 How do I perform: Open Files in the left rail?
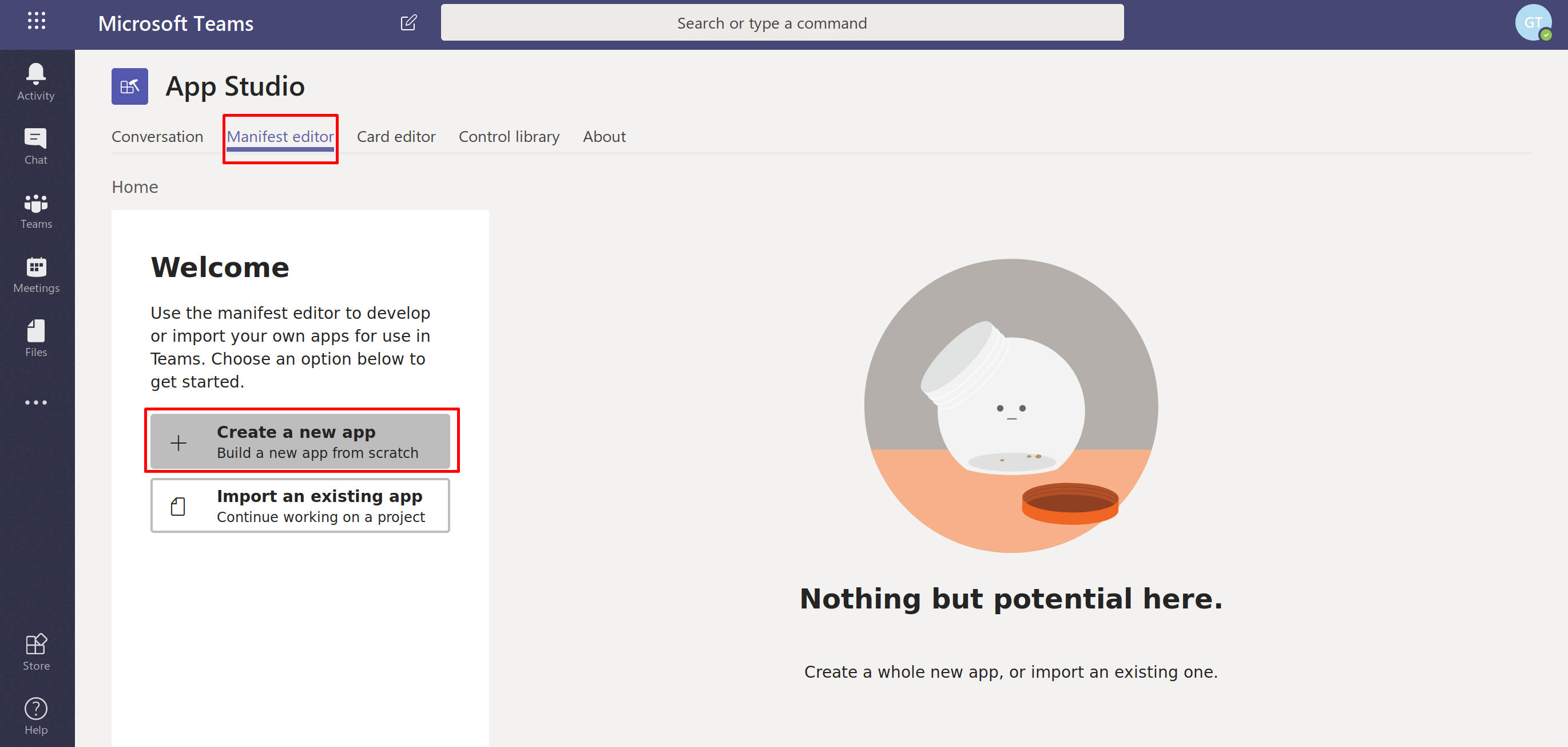tap(36, 338)
